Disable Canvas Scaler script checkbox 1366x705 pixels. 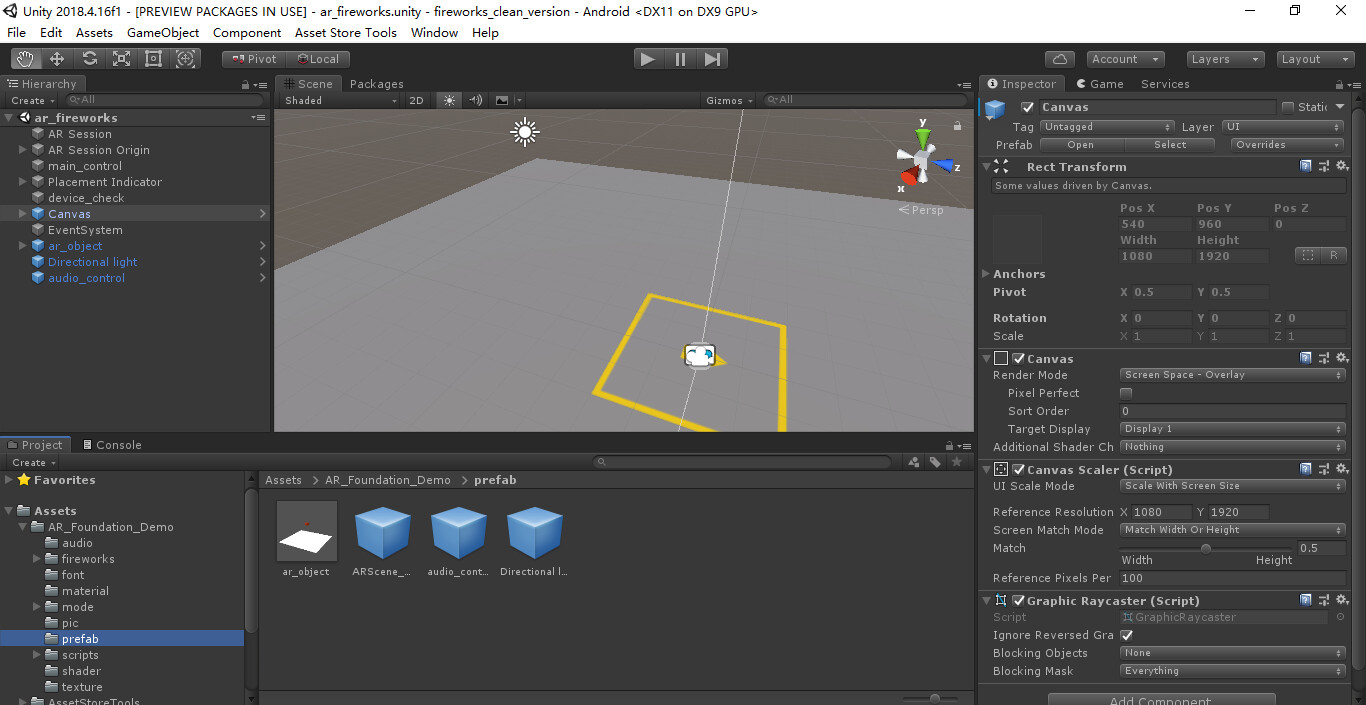pyautogui.click(x=1018, y=469)
